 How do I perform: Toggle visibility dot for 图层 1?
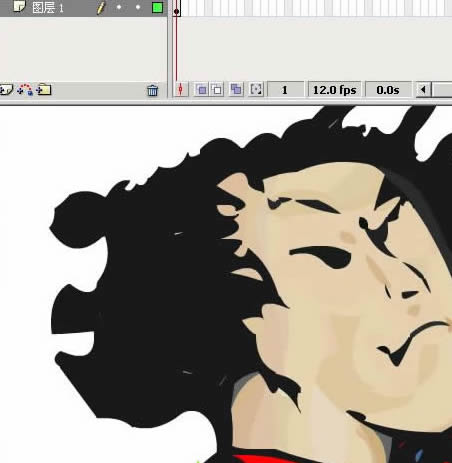119,7
